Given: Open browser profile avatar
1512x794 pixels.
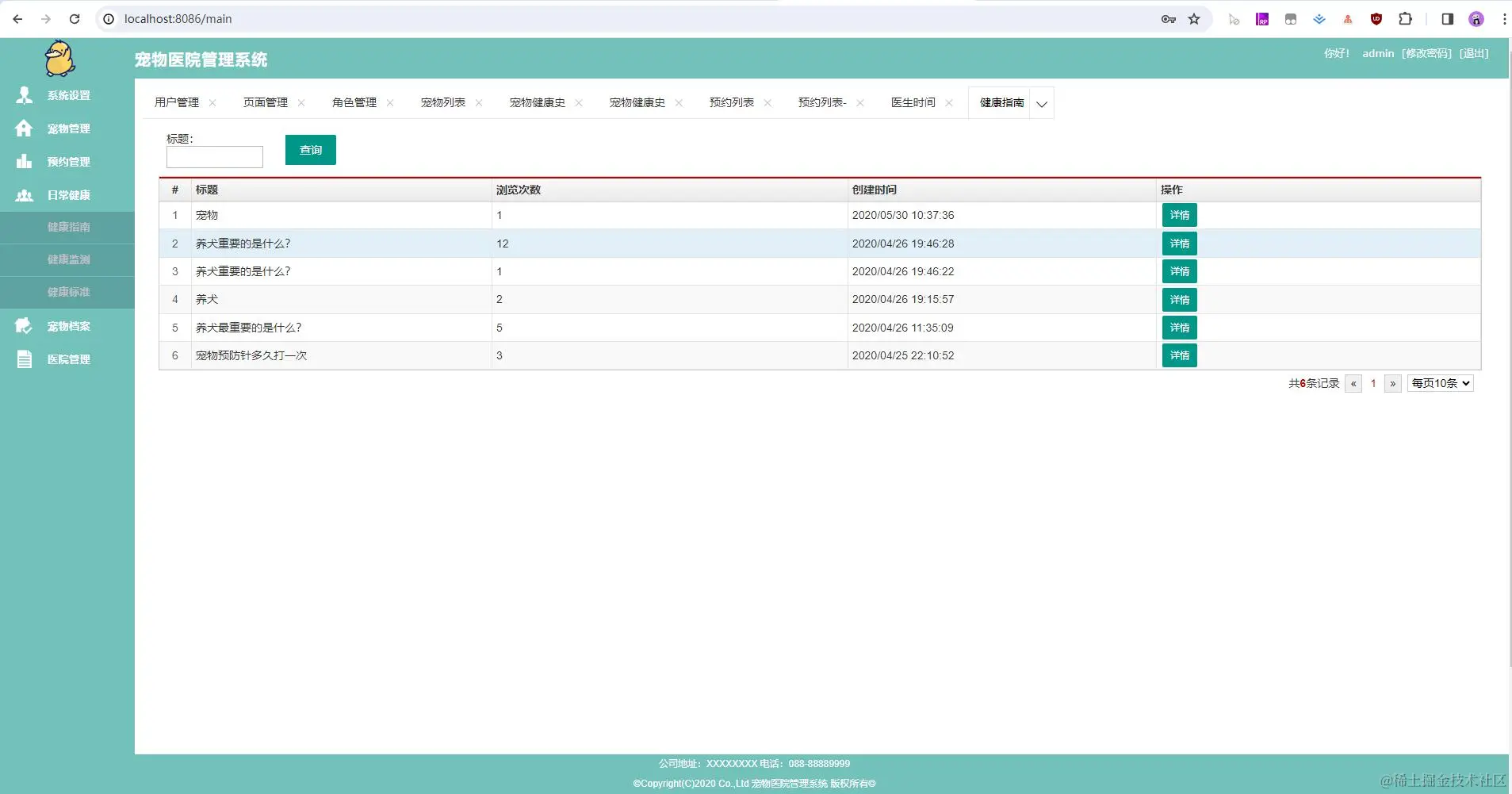Looking at the screenshot, I should click(1476, 19).
